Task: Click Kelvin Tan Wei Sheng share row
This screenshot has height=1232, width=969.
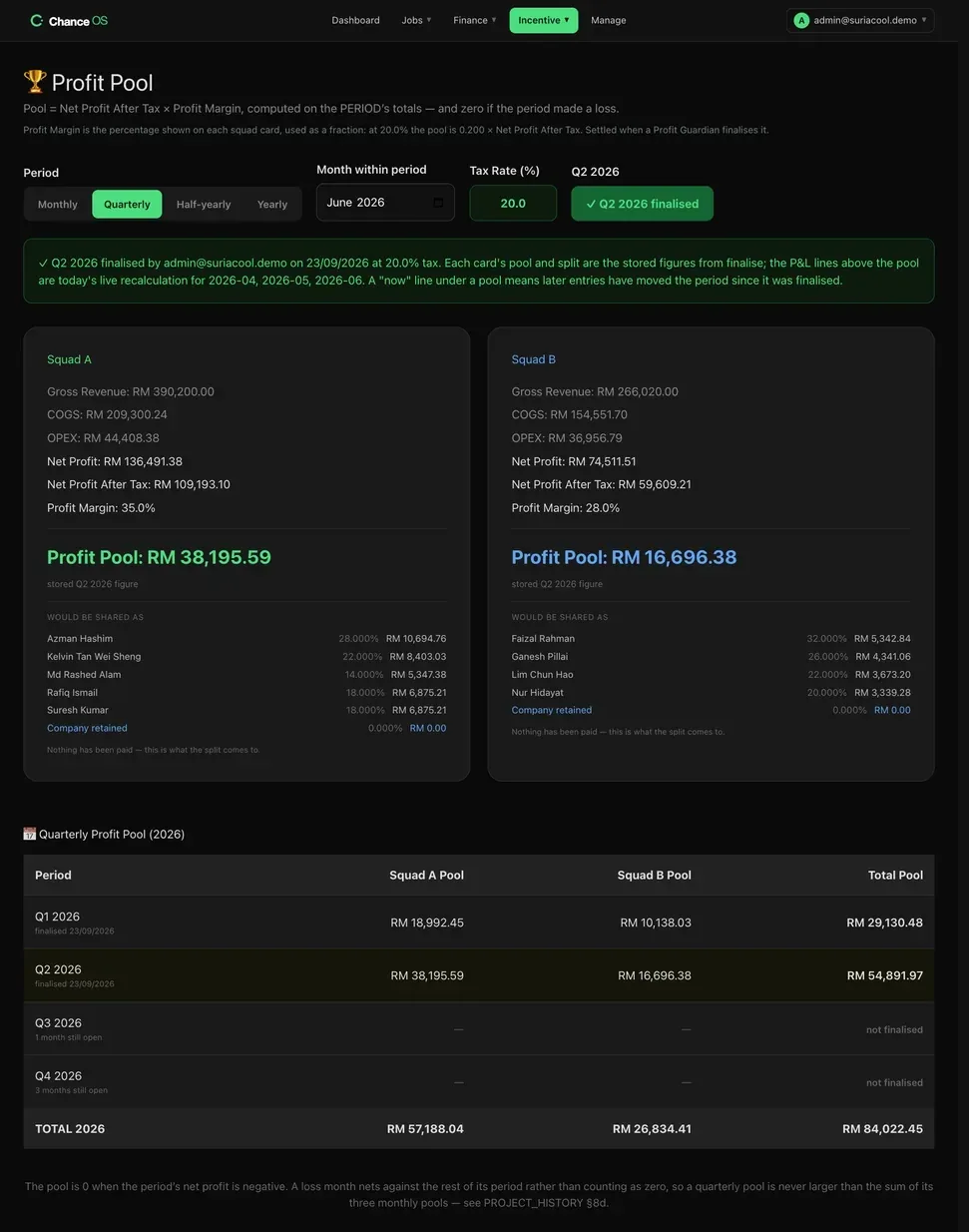Action: [x=246, y=656]
